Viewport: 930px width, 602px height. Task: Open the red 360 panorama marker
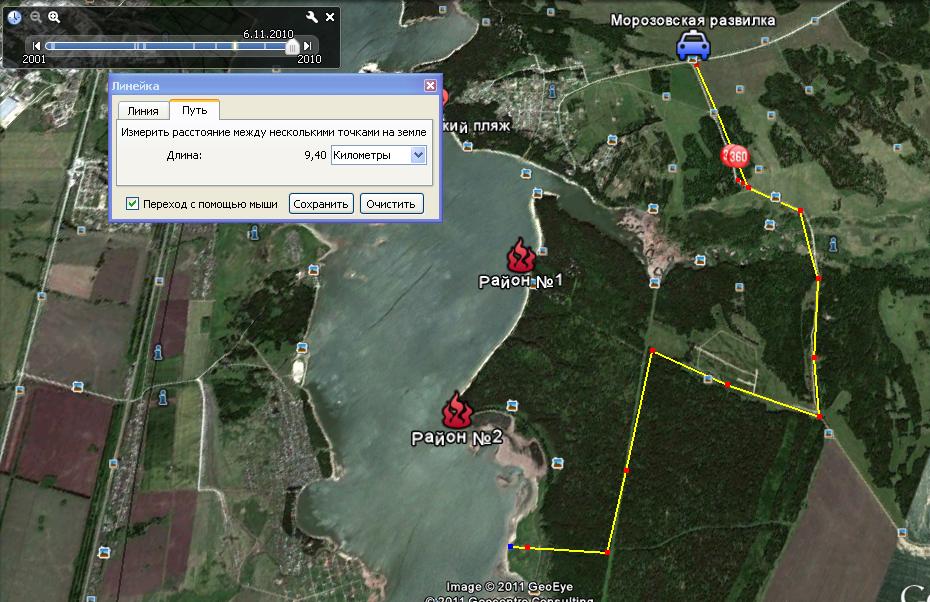pos(734,156)
